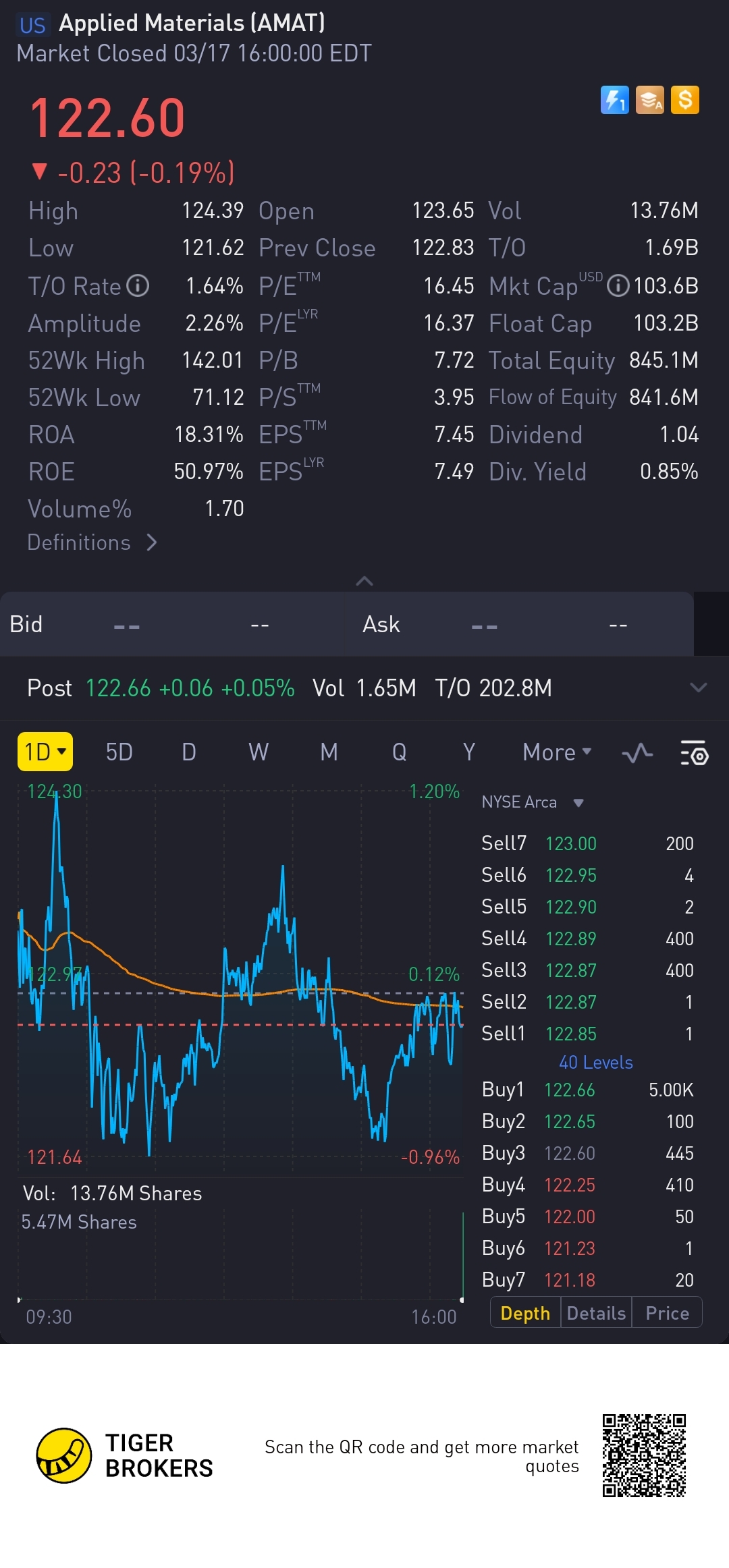Open the T/O Rate info icon
729x1568 pixels.
tap(138, 286)
